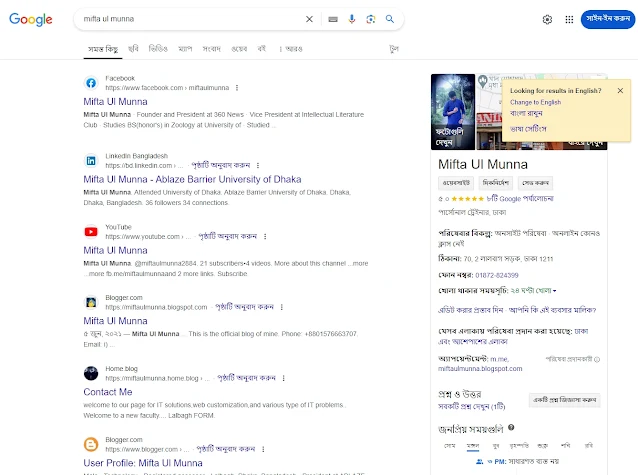This screenshot has width=638, height=475.
Task: Switch to the news tab 'সংবাদ'
Action: (212, 49)
